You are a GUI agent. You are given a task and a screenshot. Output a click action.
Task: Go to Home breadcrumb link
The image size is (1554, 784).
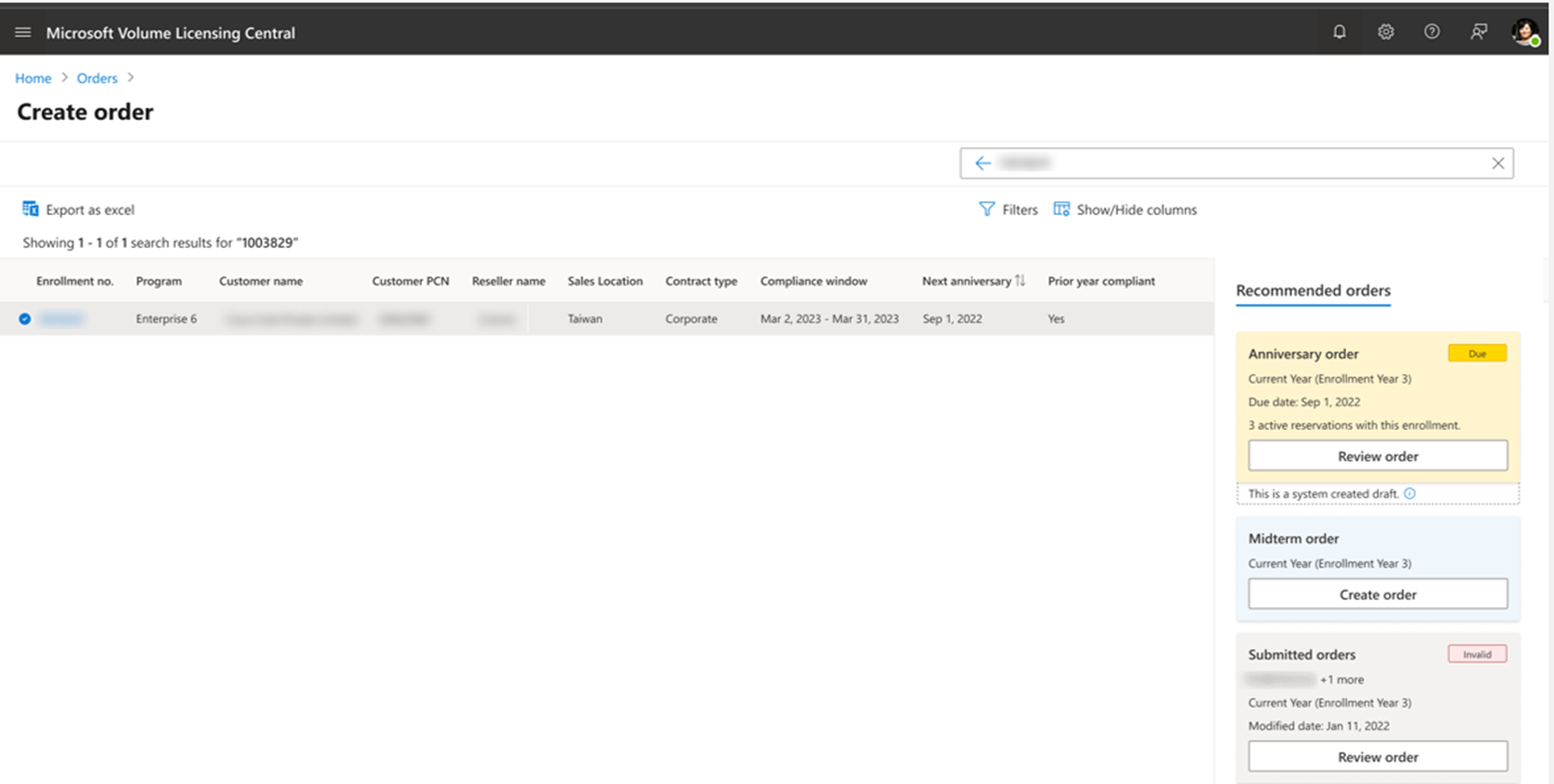tap(33, 78)
